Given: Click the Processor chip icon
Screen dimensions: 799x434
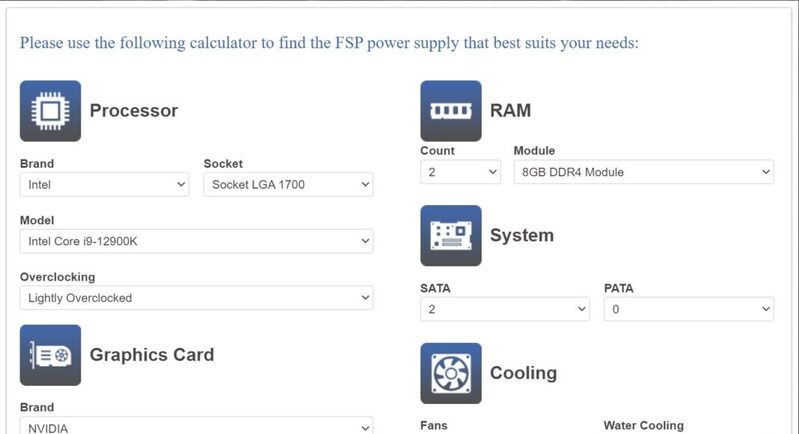Looking at the screenshot, I should [50, 111].
